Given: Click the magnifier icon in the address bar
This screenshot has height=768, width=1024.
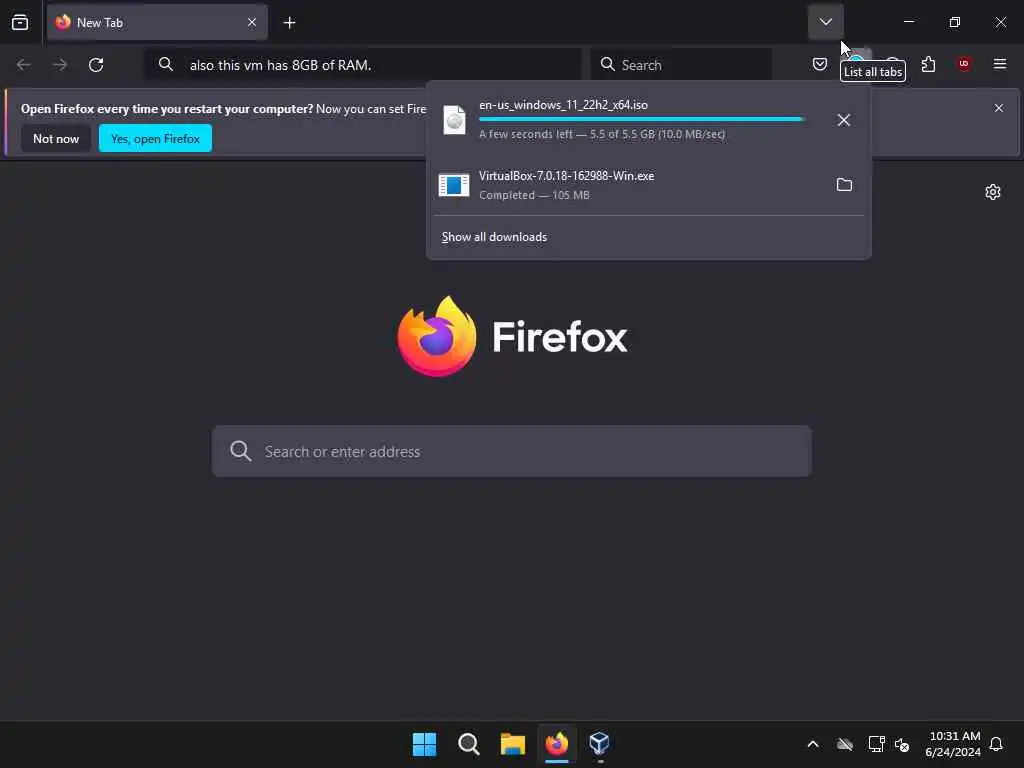Looking at the screenshot, I should pyautogui.click(x=166, y=64).
